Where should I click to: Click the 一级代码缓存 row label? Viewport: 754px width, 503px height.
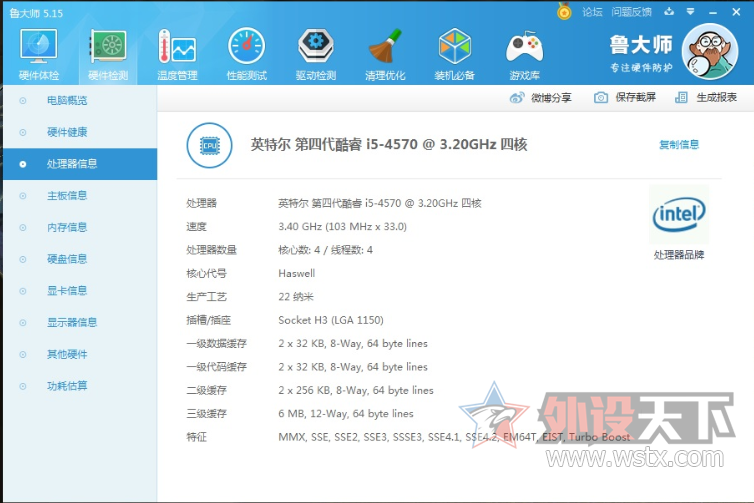216,367
